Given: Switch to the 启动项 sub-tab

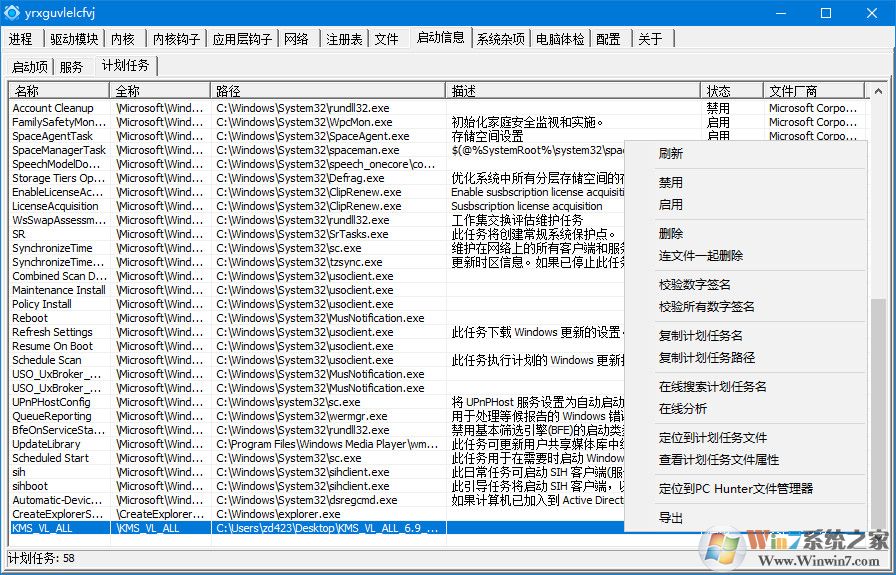Looking at the screenshot, I should pos(29,67).
